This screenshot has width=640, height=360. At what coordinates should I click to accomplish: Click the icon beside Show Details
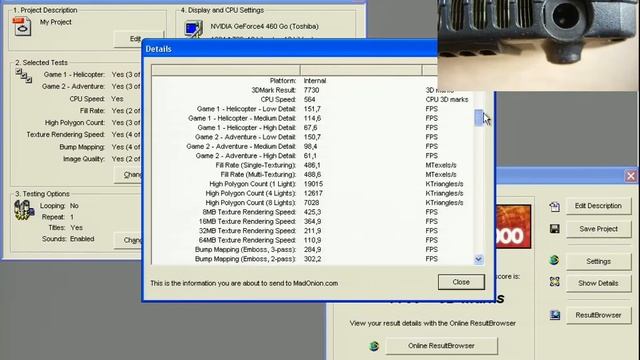pyautogui.click(x=554, y=282)
